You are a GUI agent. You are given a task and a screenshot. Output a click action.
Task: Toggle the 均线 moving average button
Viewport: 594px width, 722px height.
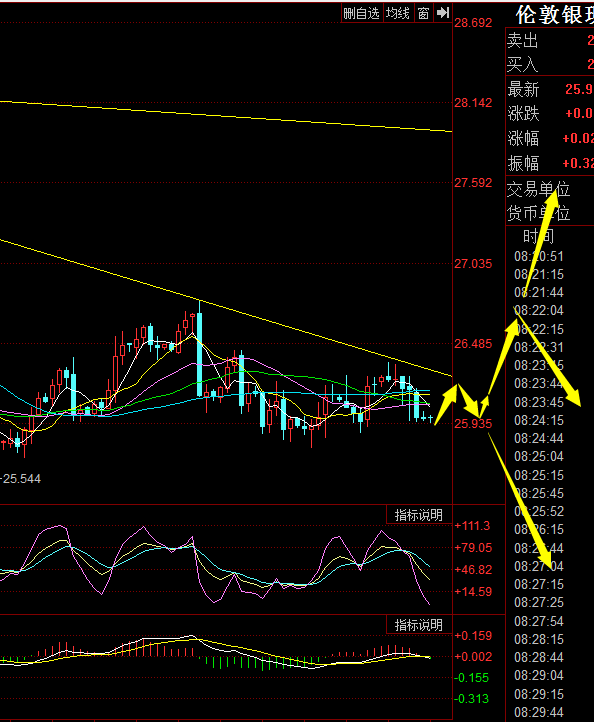tap(398, 13)
